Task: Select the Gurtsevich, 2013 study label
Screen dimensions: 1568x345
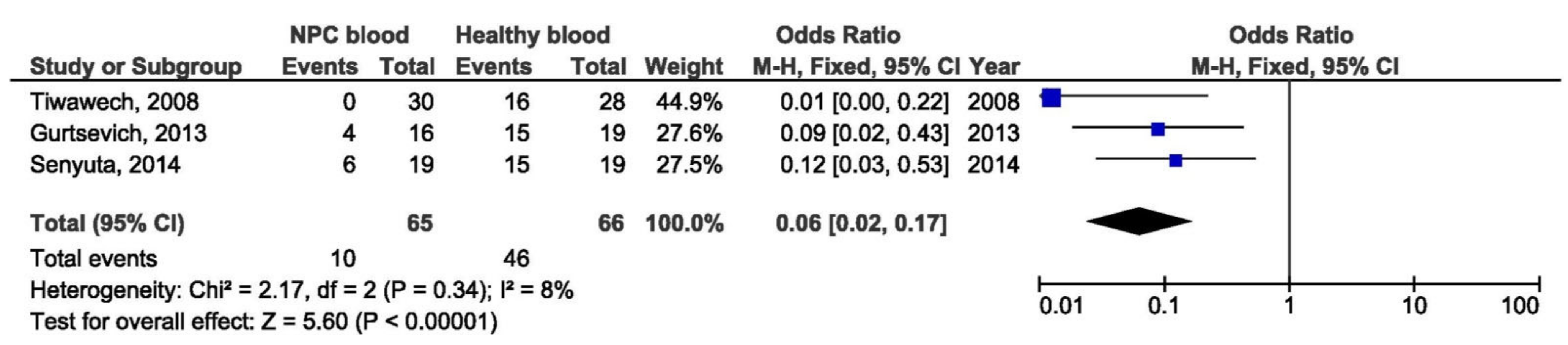Action: click(x=119, y=133)
